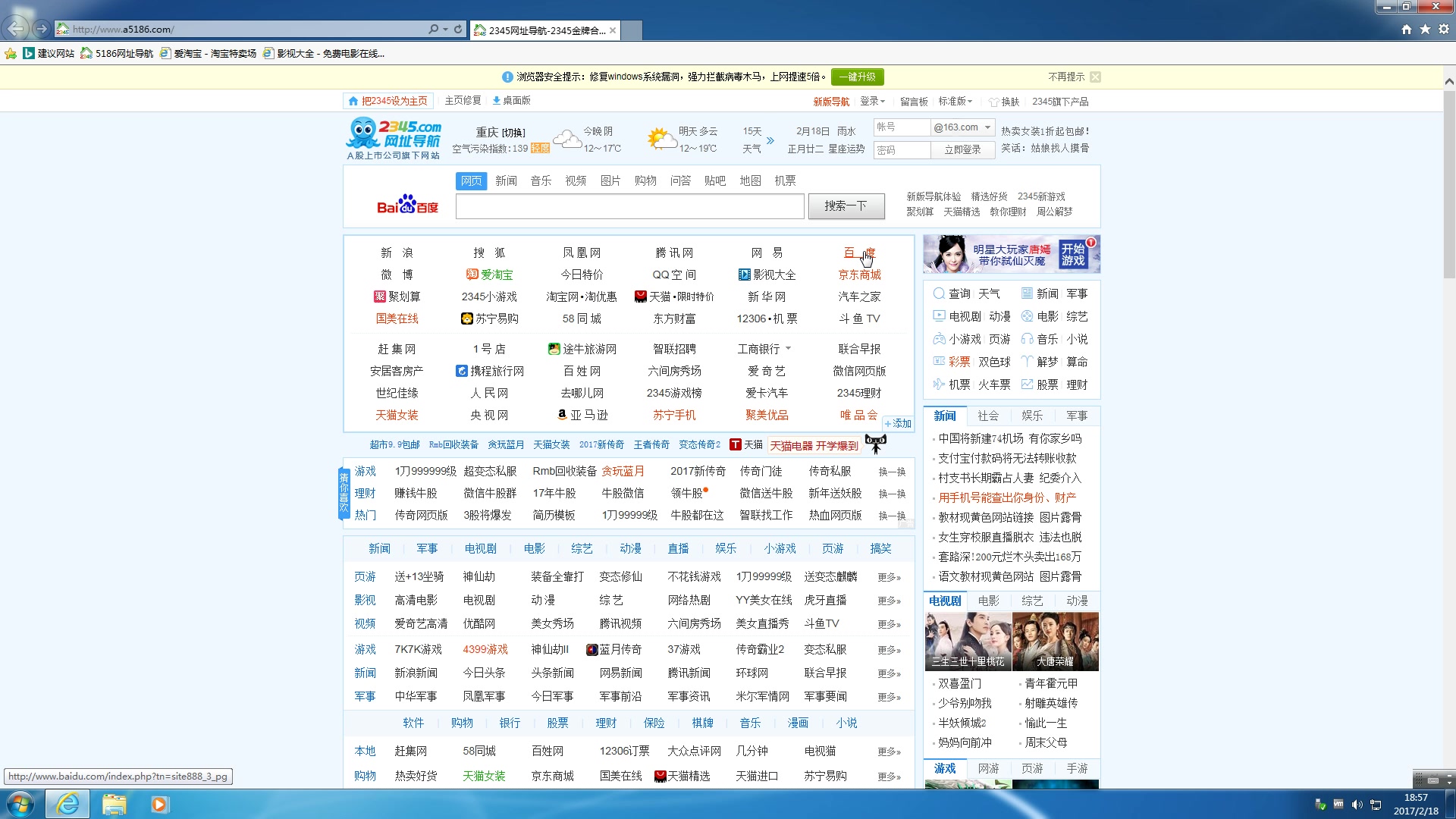Expand the 登录 dropdown menu
The height and width of the screenshot is (819, 1456).
tap(873, 102)
